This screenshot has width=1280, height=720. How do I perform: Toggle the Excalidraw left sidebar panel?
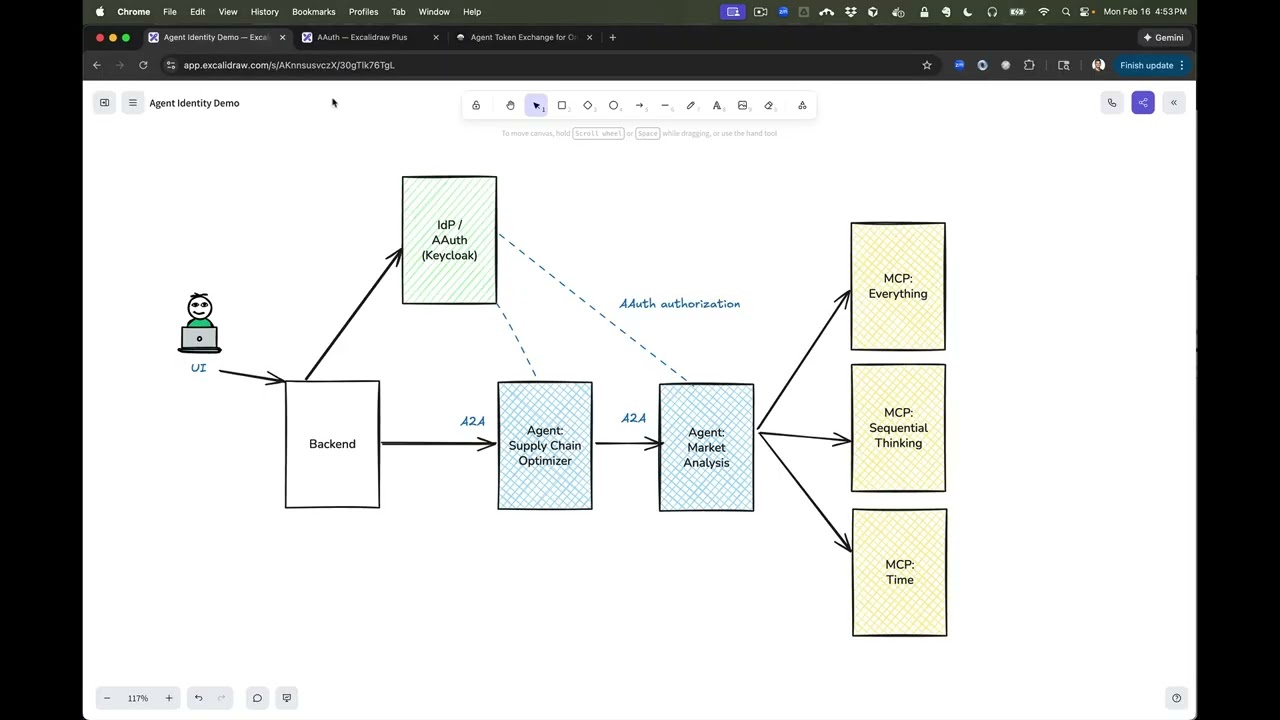(104, 103)
